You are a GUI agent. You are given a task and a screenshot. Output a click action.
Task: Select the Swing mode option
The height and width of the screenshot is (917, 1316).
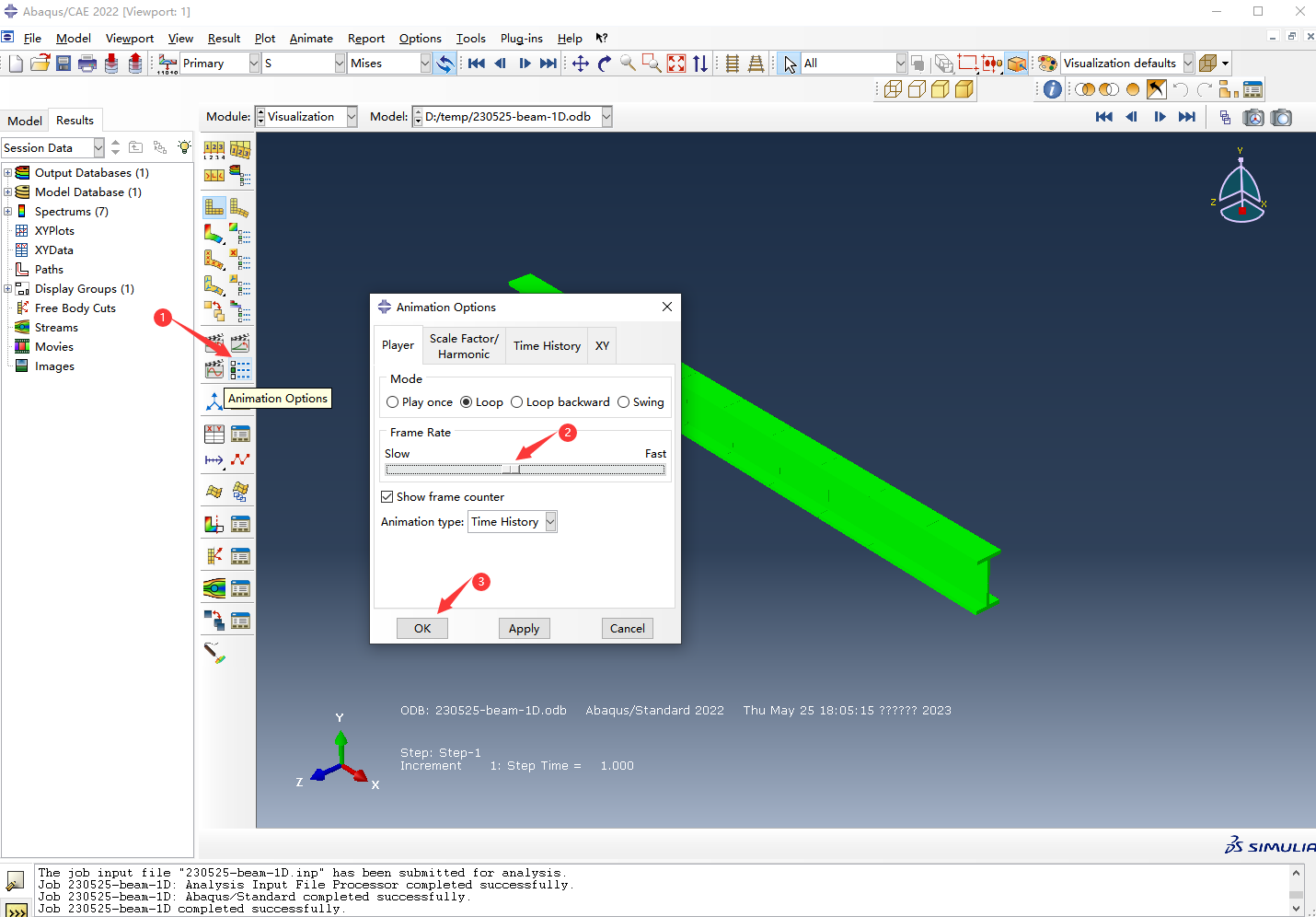click(x=624, y=402)
